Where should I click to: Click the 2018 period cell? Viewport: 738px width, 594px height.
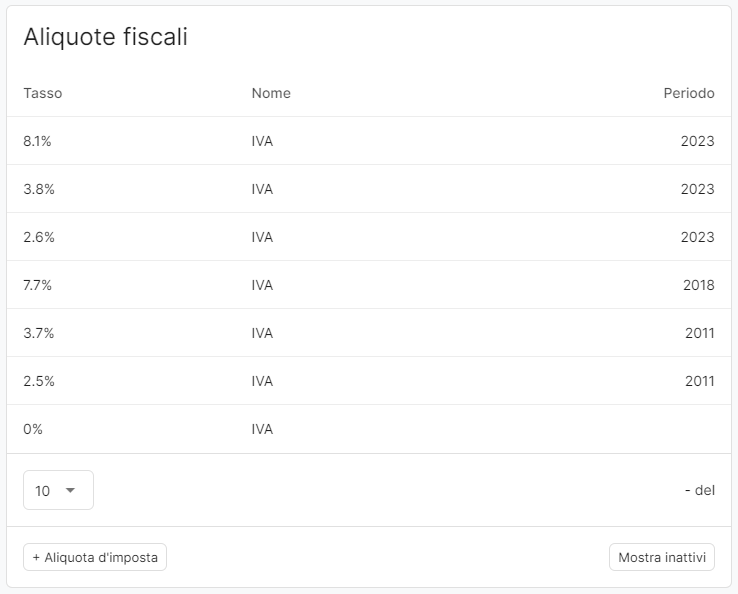(x=697, y=285)
